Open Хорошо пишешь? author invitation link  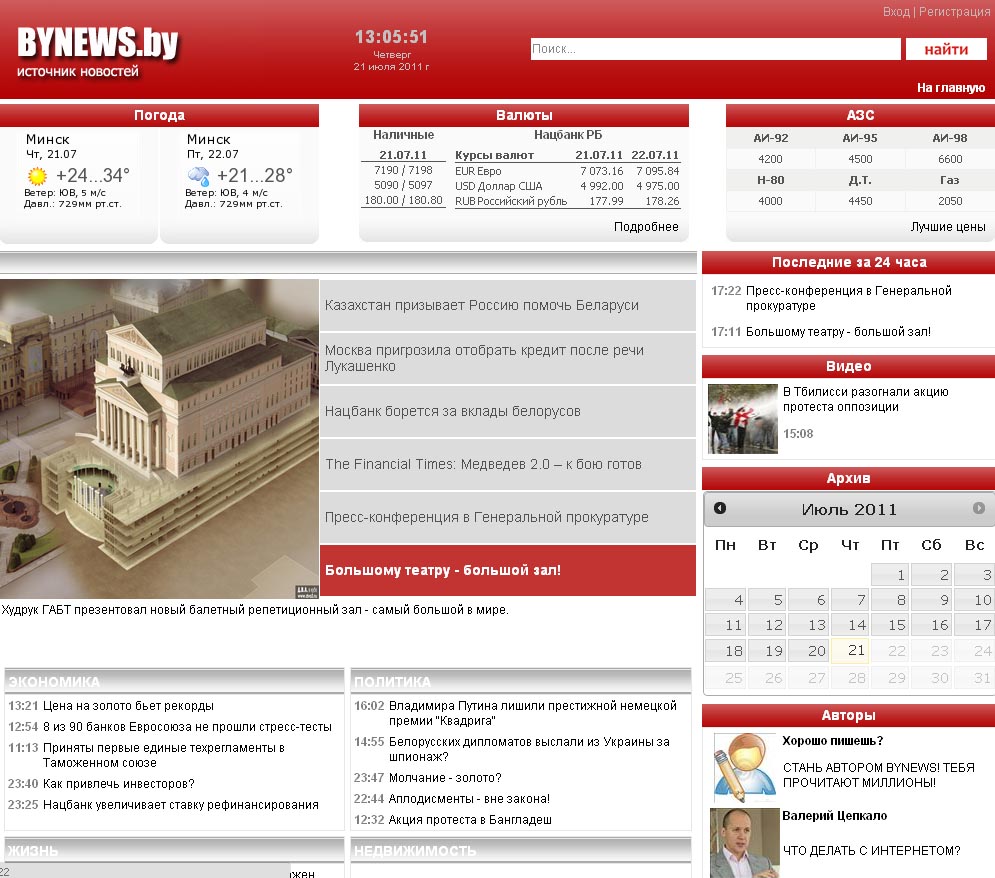pyautogui.click(x=833, y=740)
